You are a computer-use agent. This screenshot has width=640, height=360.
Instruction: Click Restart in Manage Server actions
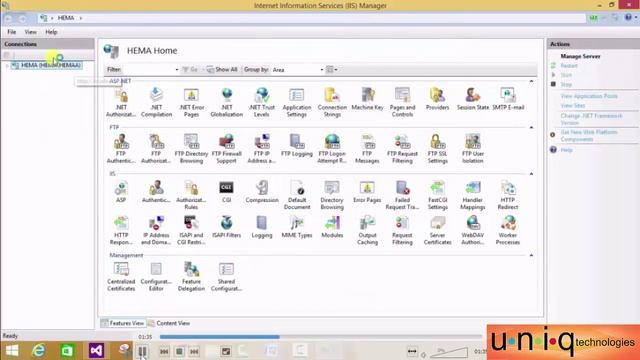tap(569, 66)
